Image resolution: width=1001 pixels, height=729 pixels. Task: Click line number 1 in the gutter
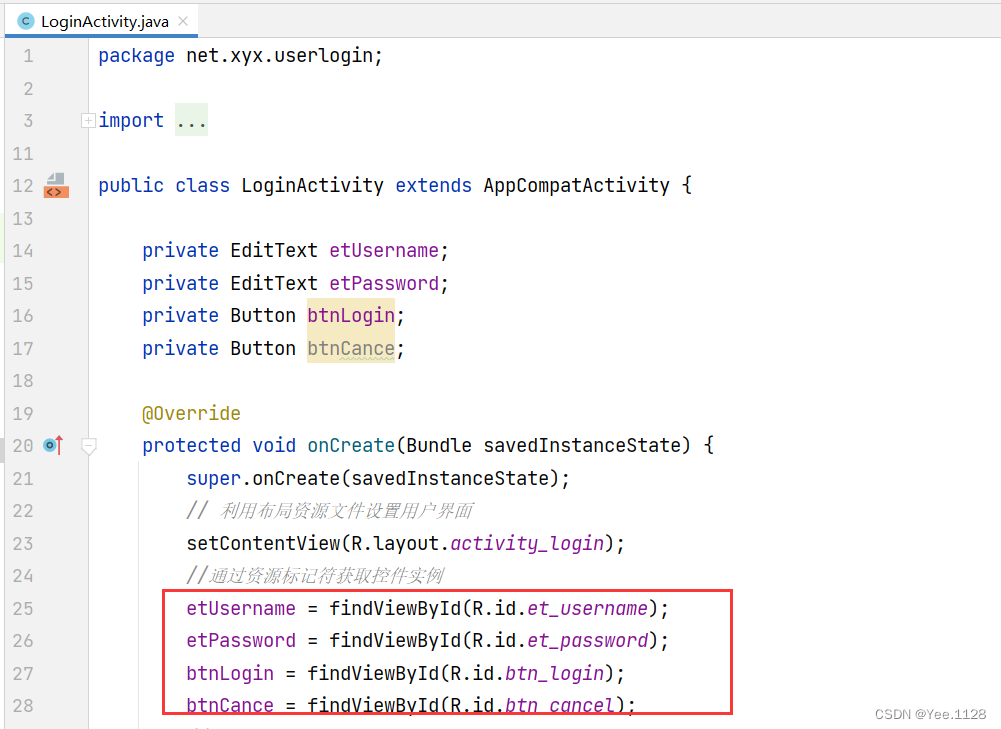[28, 56]
